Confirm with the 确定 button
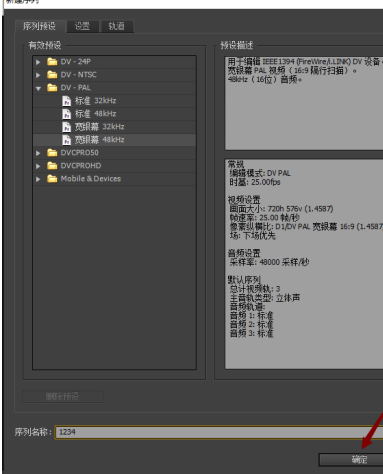The width and height of the screenshot is (383, 474). pos(351,460)
